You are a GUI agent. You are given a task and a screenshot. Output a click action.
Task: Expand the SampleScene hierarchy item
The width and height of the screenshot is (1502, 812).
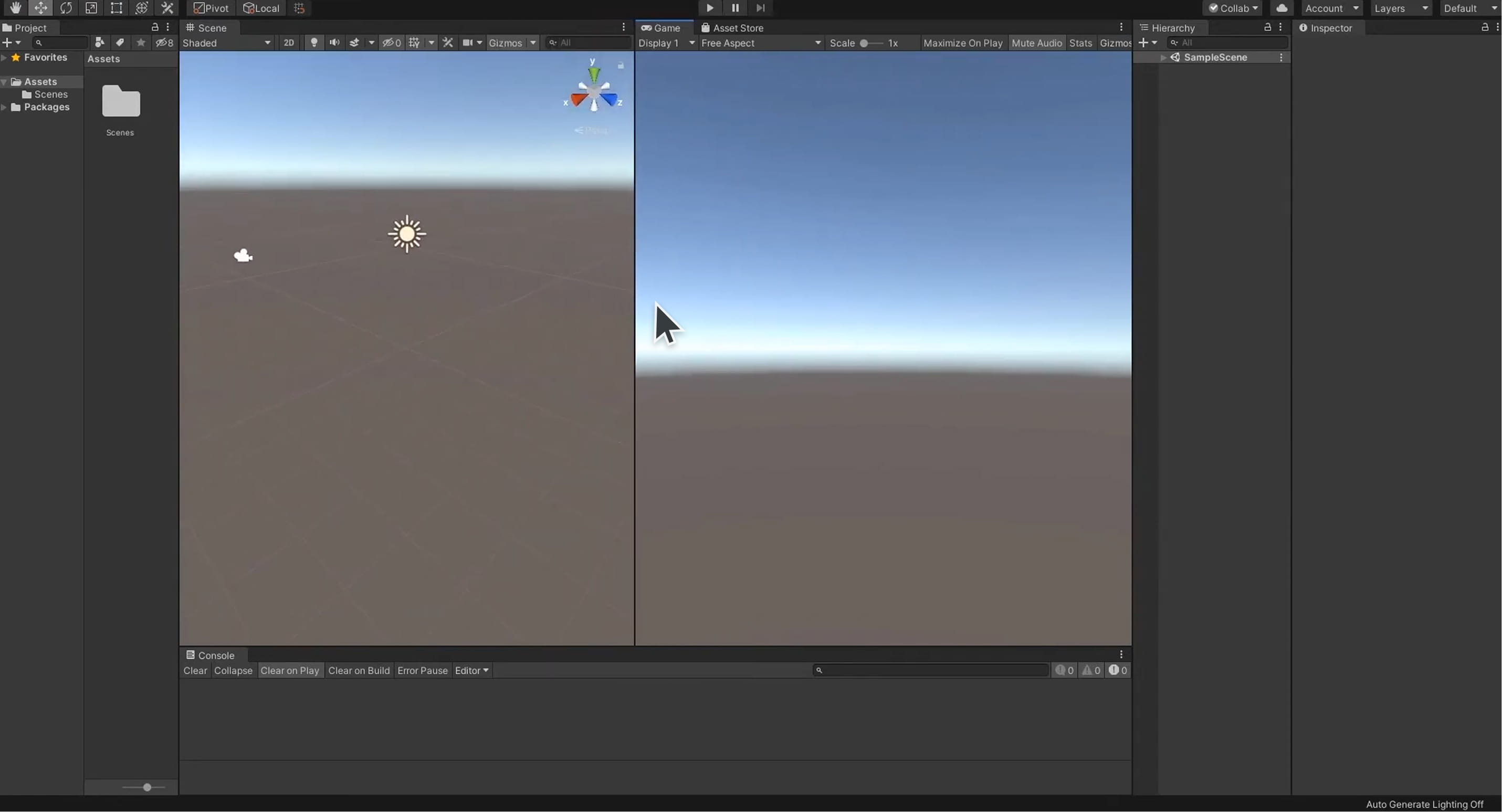tap(1163, 58)
